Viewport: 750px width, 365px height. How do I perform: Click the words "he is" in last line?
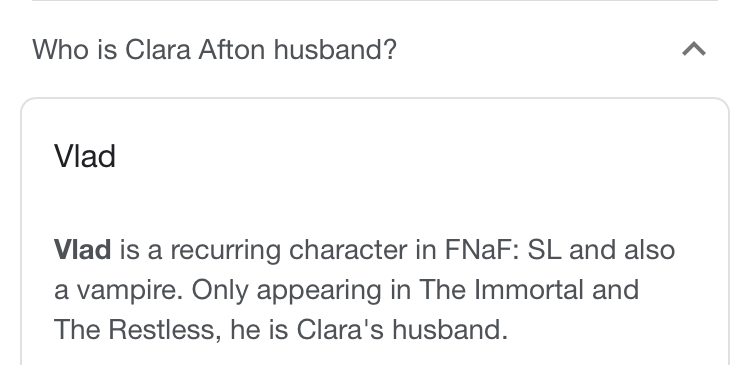tap(259, 330)
